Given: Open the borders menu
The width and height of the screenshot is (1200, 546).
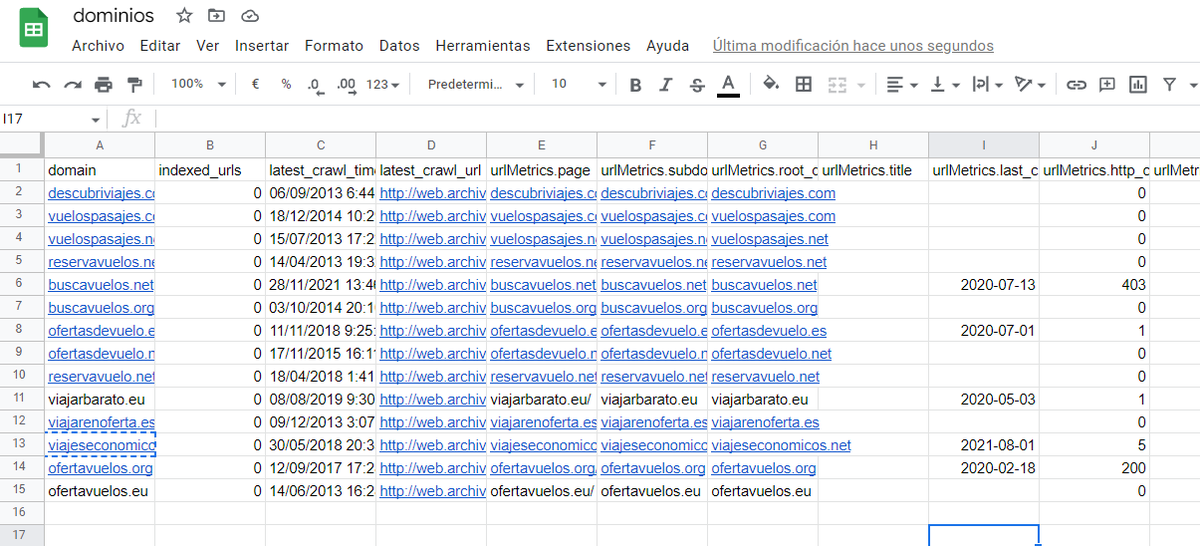Looking at the screenshot, I should pos(803,85).
